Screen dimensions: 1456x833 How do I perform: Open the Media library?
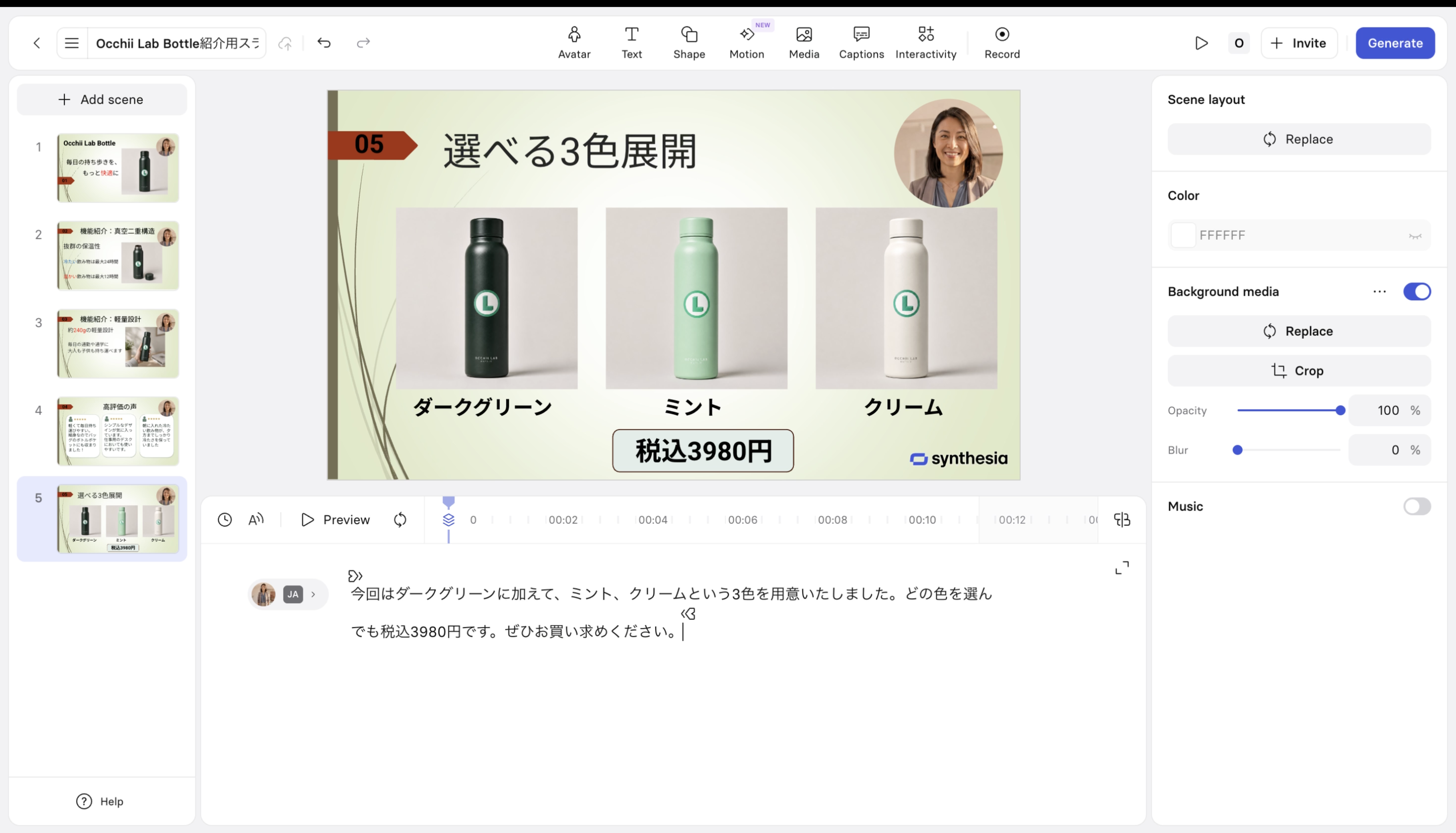pos(804,43)
